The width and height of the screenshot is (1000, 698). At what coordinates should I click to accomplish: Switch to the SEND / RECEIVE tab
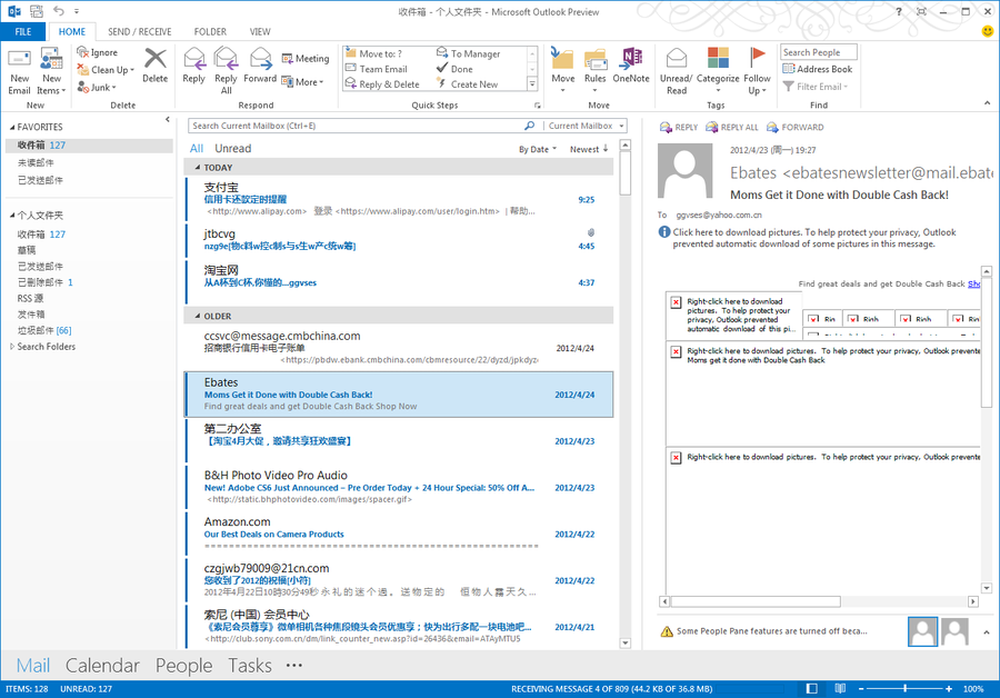[139, 31]
